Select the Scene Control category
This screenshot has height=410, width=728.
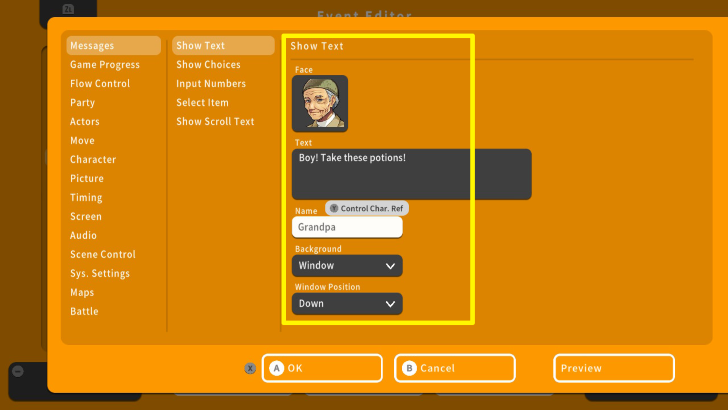103,255
